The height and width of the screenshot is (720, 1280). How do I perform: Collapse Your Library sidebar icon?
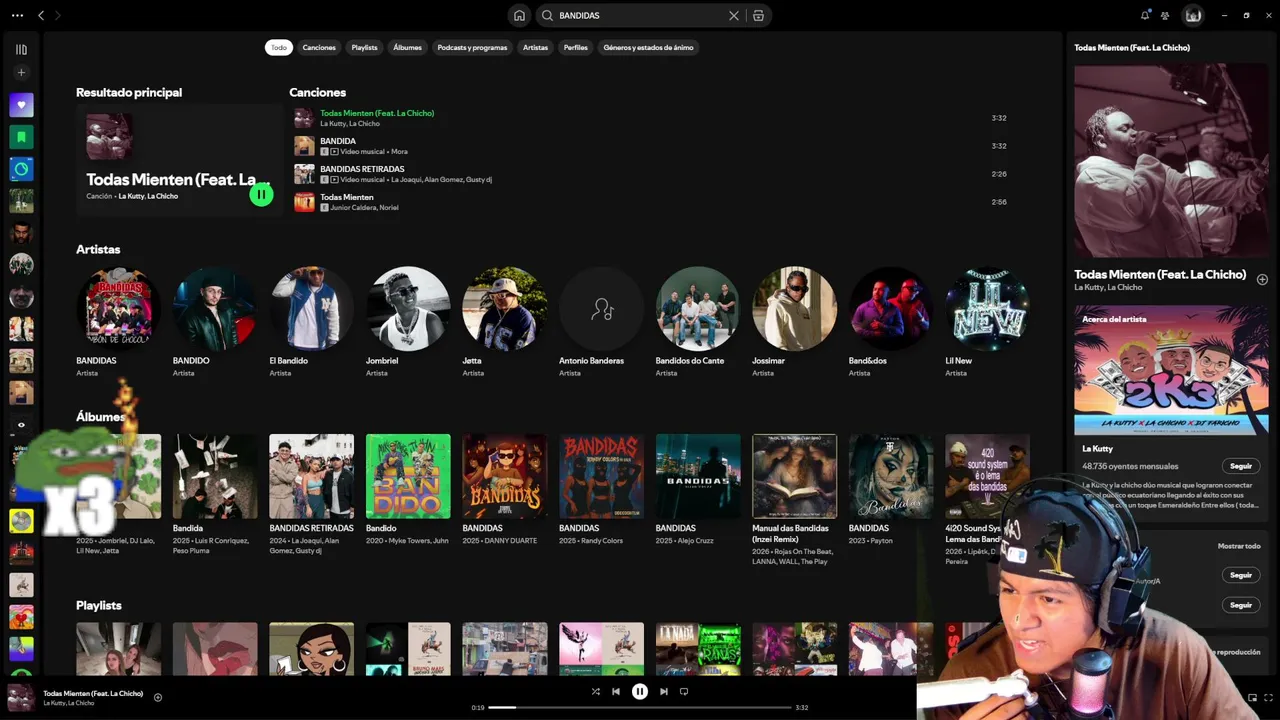[21, 49]
